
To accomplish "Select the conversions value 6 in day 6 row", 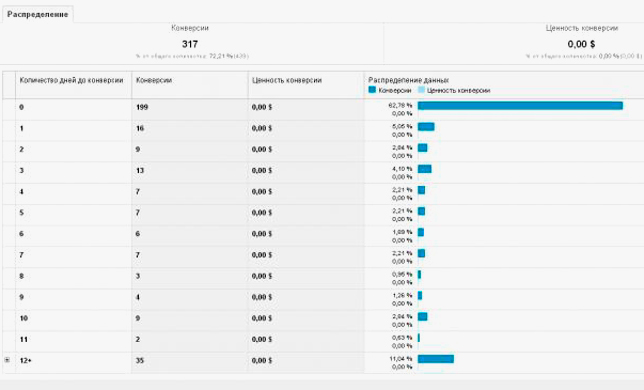I will click(138, 234).
